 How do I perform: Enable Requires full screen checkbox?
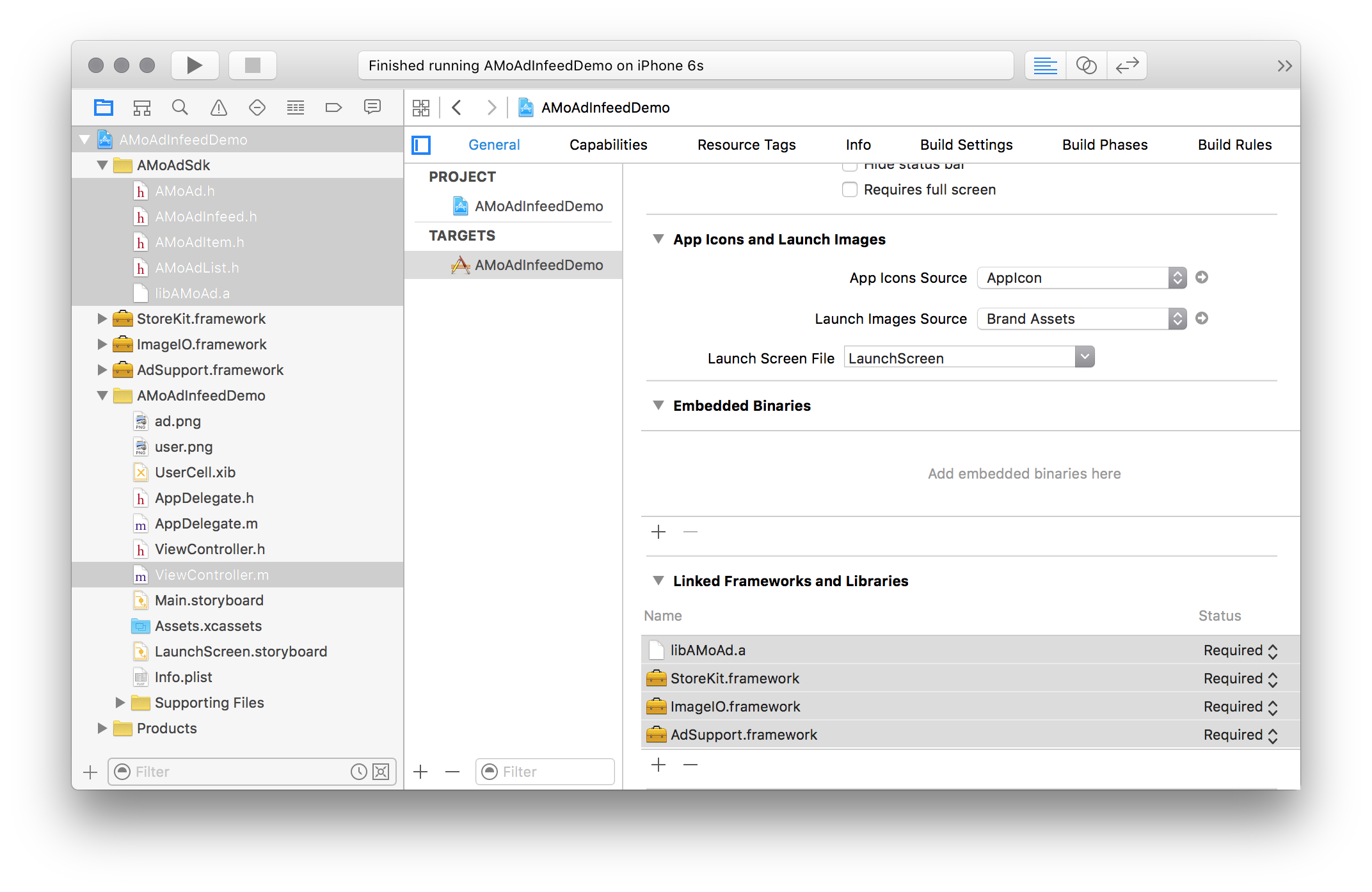click(850, 189)
